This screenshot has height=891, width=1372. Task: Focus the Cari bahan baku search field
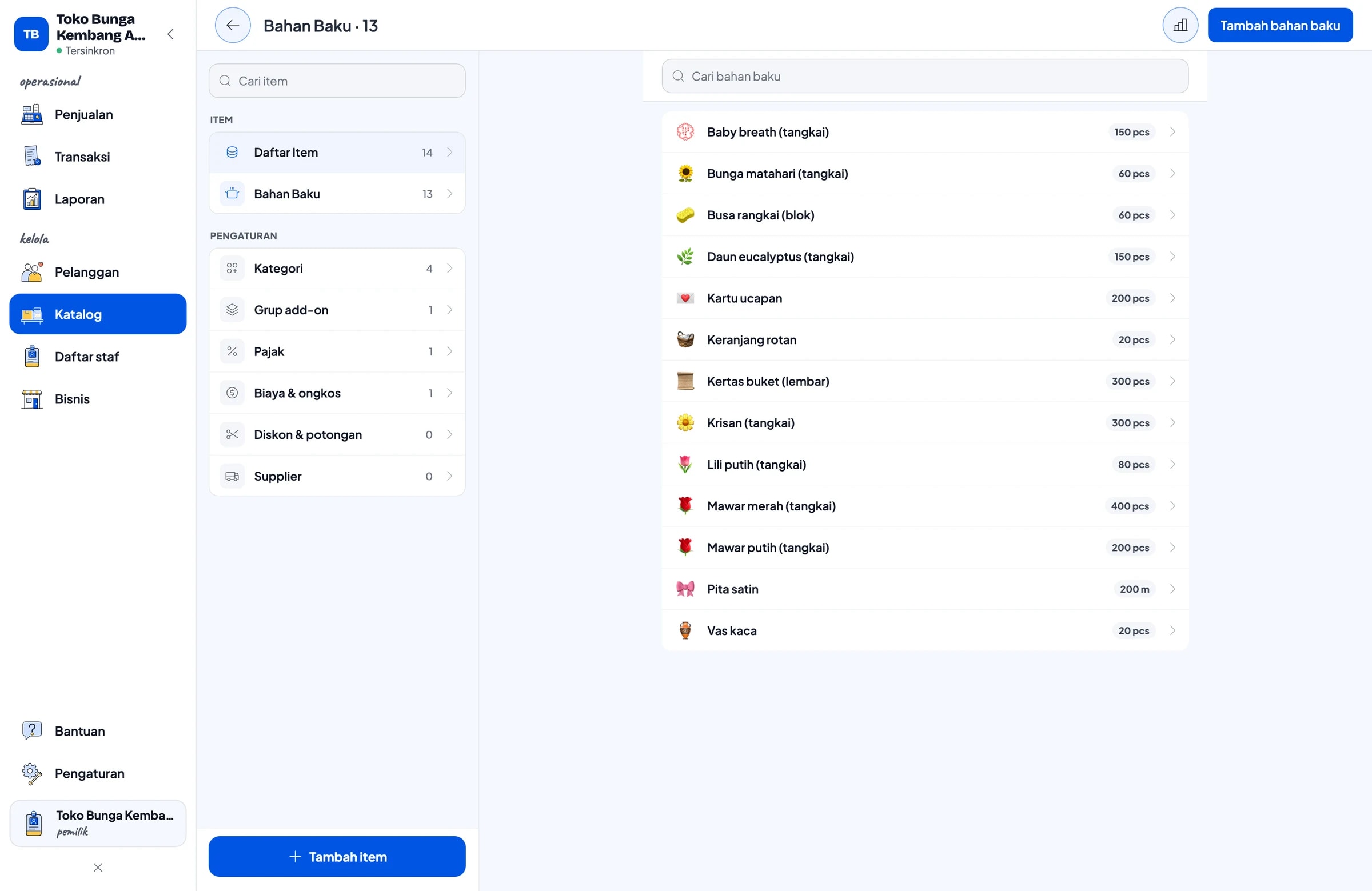pyautogui.click(x=924, y=76)
